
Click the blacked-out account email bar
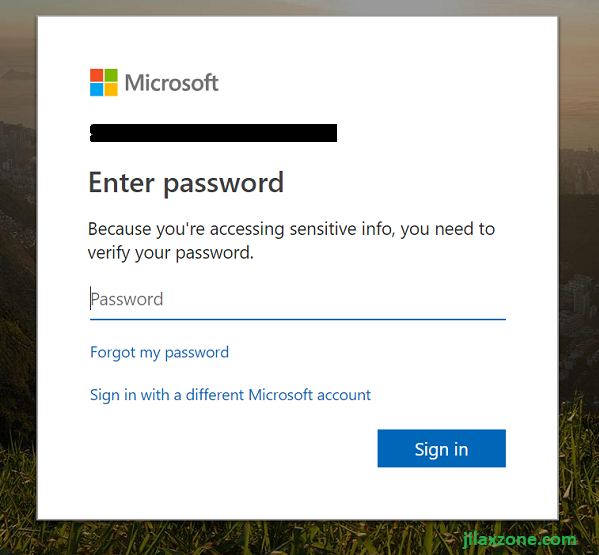(213, 133)
